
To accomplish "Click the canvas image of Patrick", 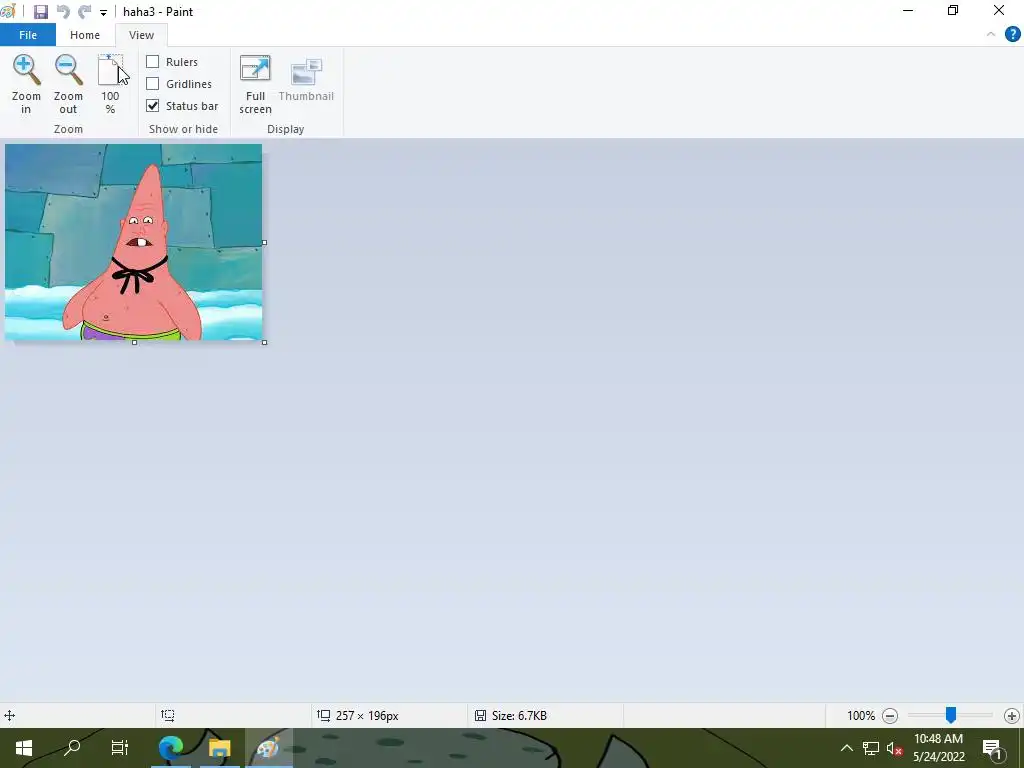I will 133,242.
